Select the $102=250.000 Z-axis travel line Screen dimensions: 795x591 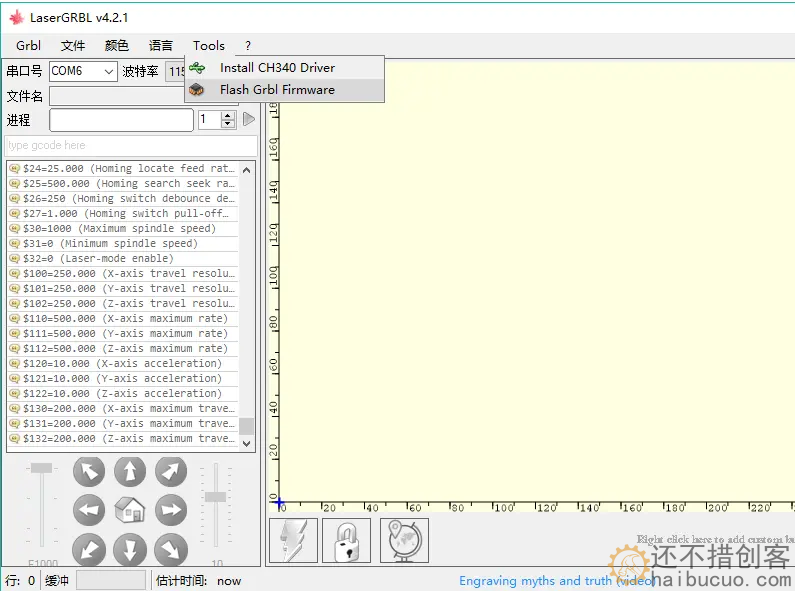pos(123,304)
